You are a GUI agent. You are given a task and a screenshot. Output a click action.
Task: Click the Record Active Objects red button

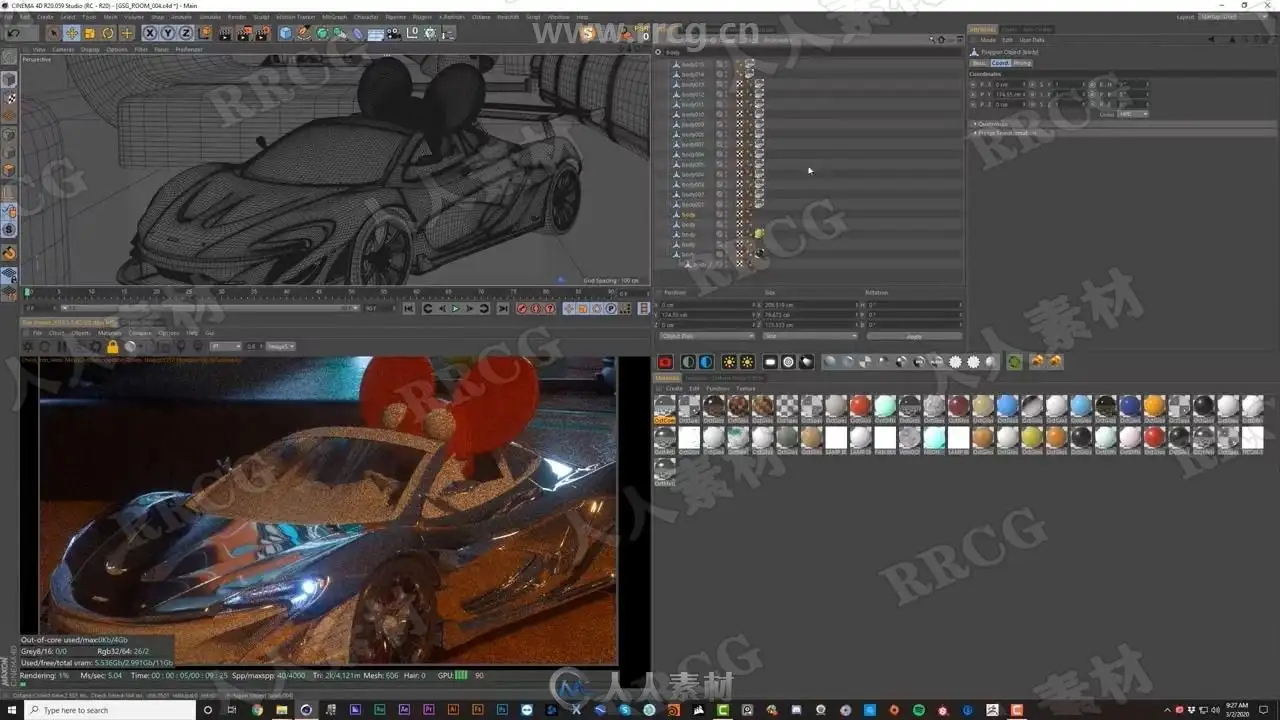click(522, 309)
